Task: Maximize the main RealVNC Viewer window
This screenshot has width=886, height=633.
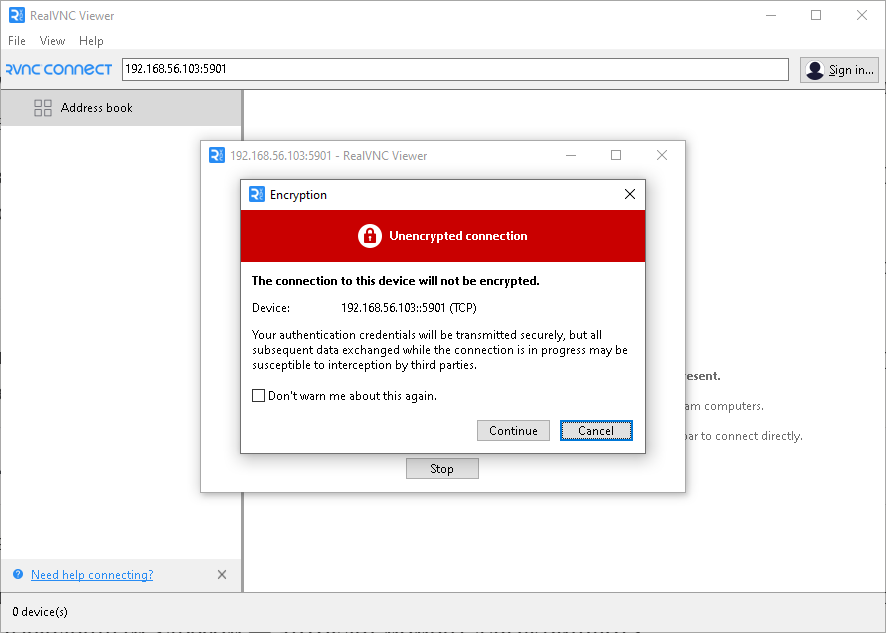Action: click(x=816, y=15)
